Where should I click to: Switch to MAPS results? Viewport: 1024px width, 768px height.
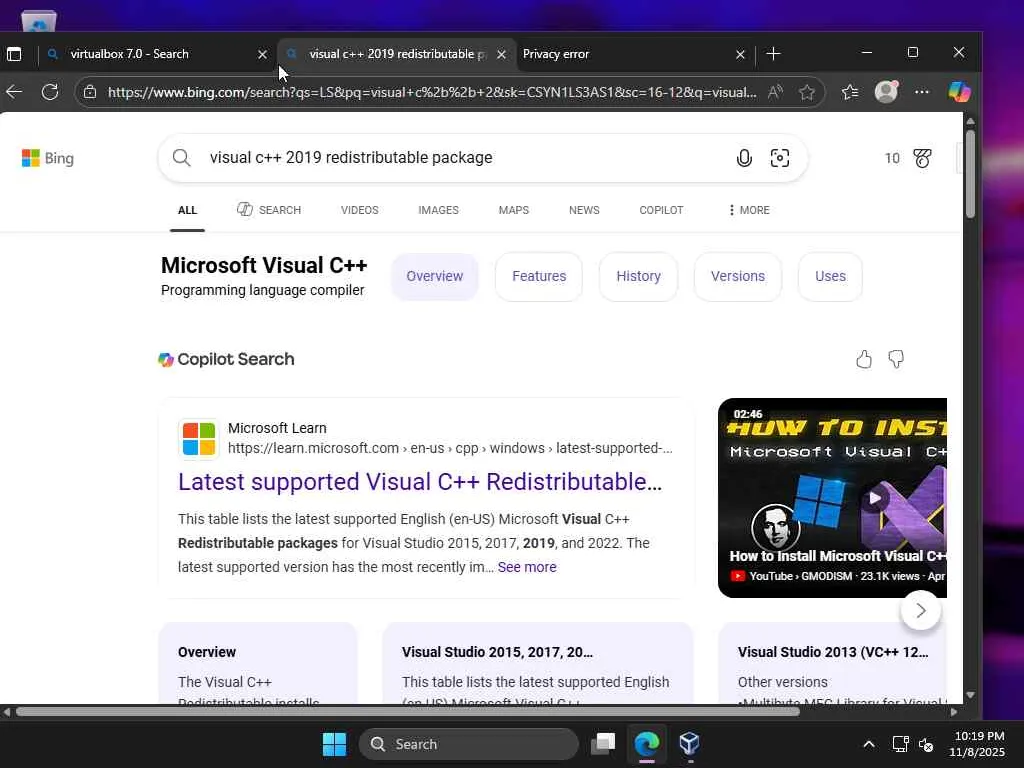pyautogui.click(x=513, y=210)
